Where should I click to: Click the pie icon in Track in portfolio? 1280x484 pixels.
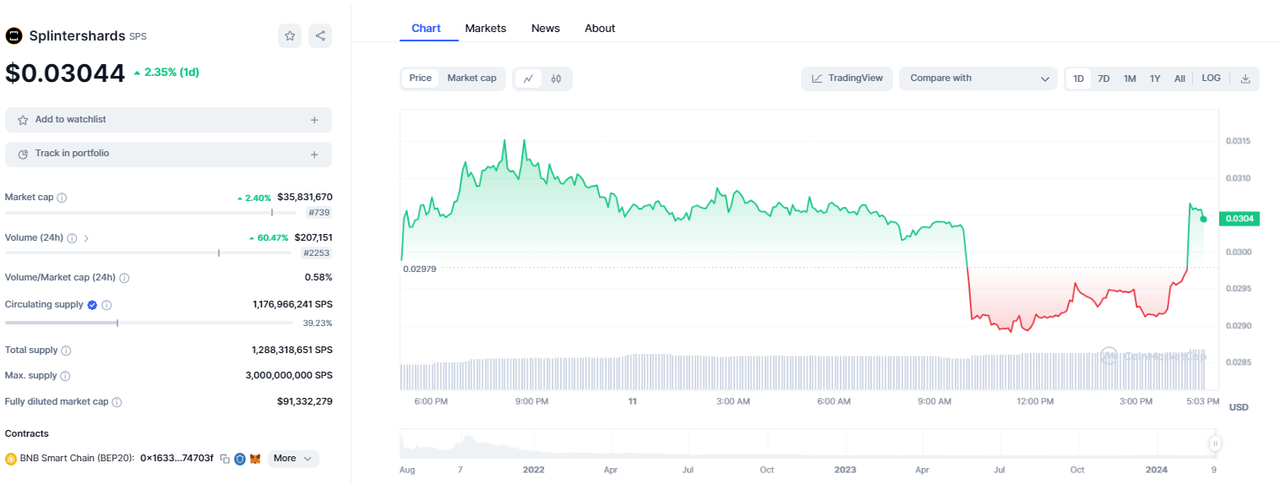[23, 154]
